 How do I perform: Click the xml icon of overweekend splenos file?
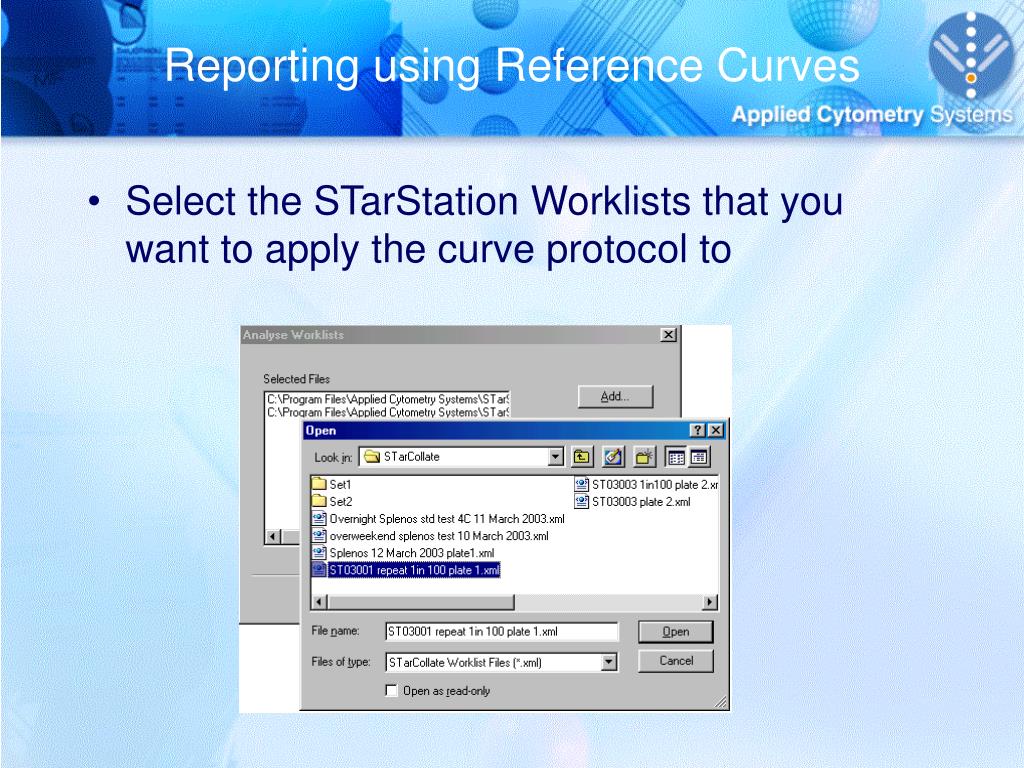pos(319,536)
